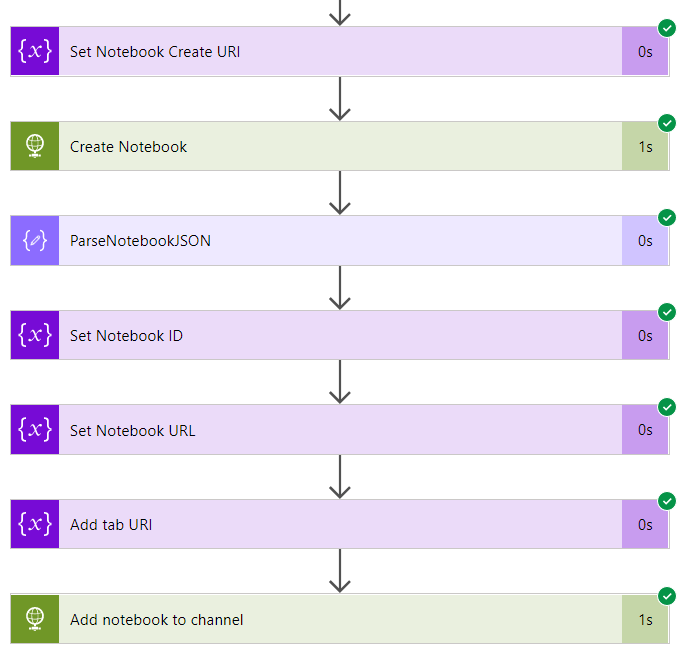The image size is (679, 670).
Task: Click the globe icon on Add notebook to channel
Action: coord(35,619)
